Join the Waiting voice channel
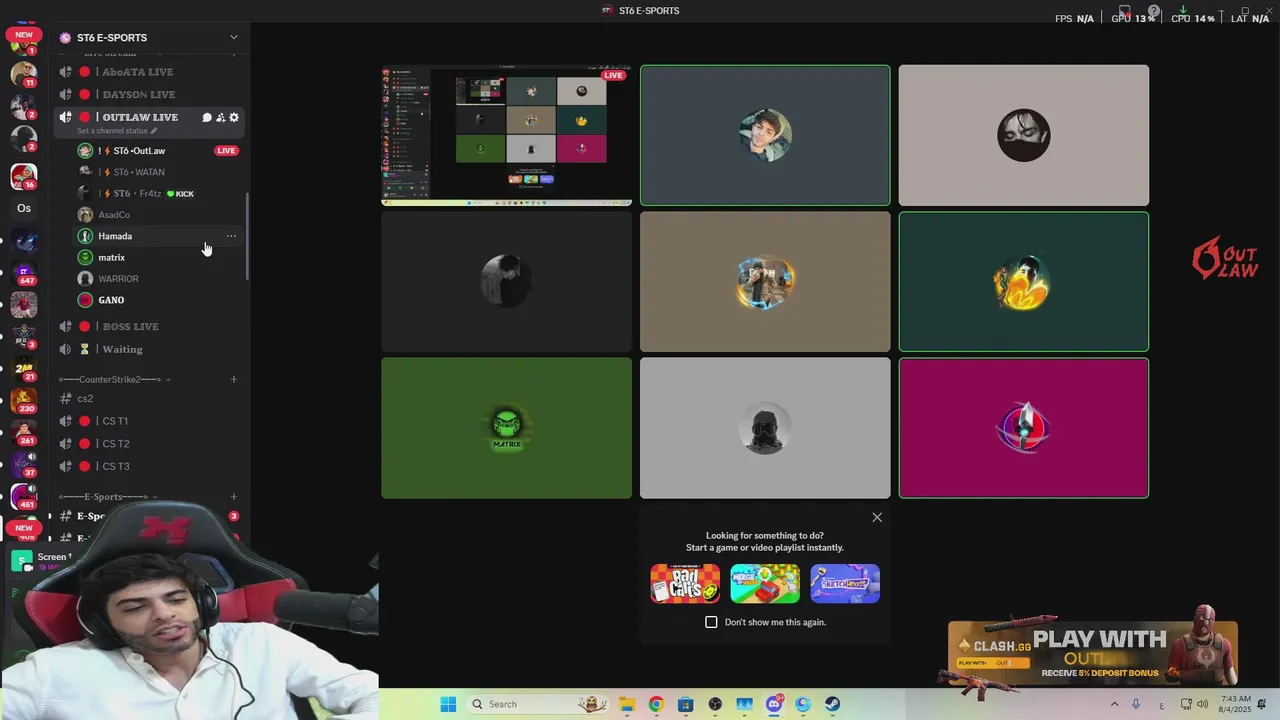The height and width of the screenshot is (720, 1280). 150,349
